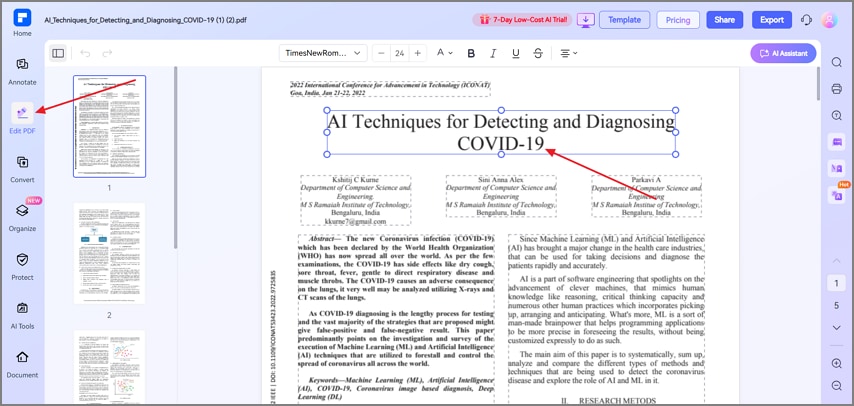Screen dimensions: 854x406
Task: Select page 2 thumbnail
Action: click(109, 253)
